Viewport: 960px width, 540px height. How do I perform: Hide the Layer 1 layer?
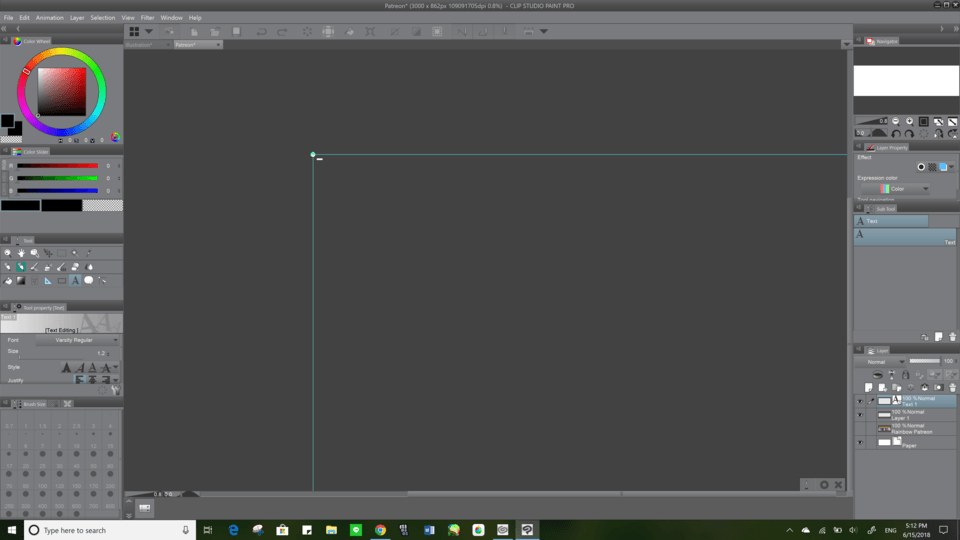pos(860,415)
